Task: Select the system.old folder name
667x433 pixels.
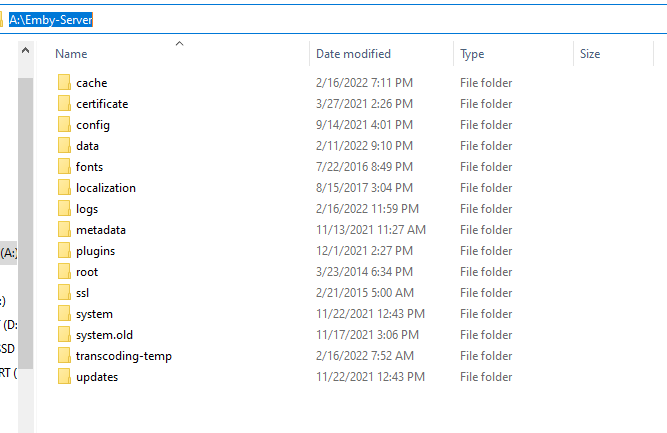Action: (104, 335)
